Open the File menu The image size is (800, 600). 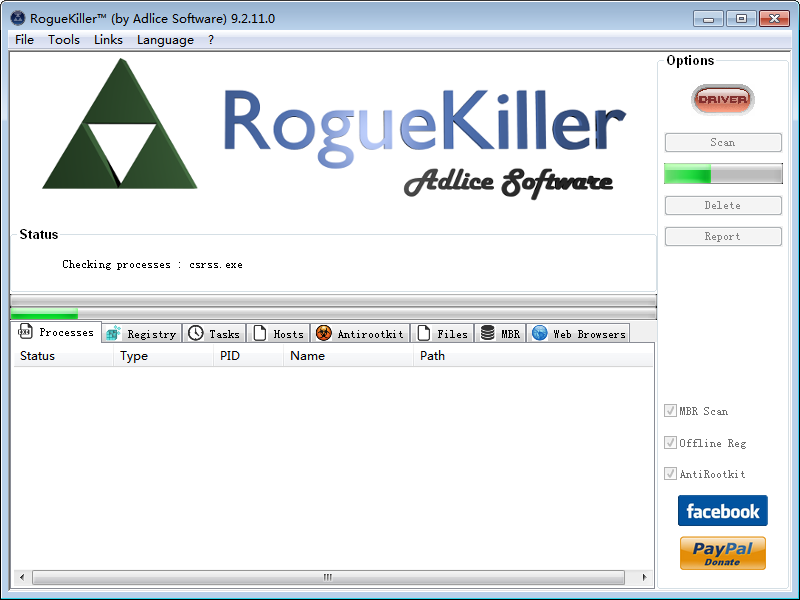pyautogui.click(x=24, y=40)
